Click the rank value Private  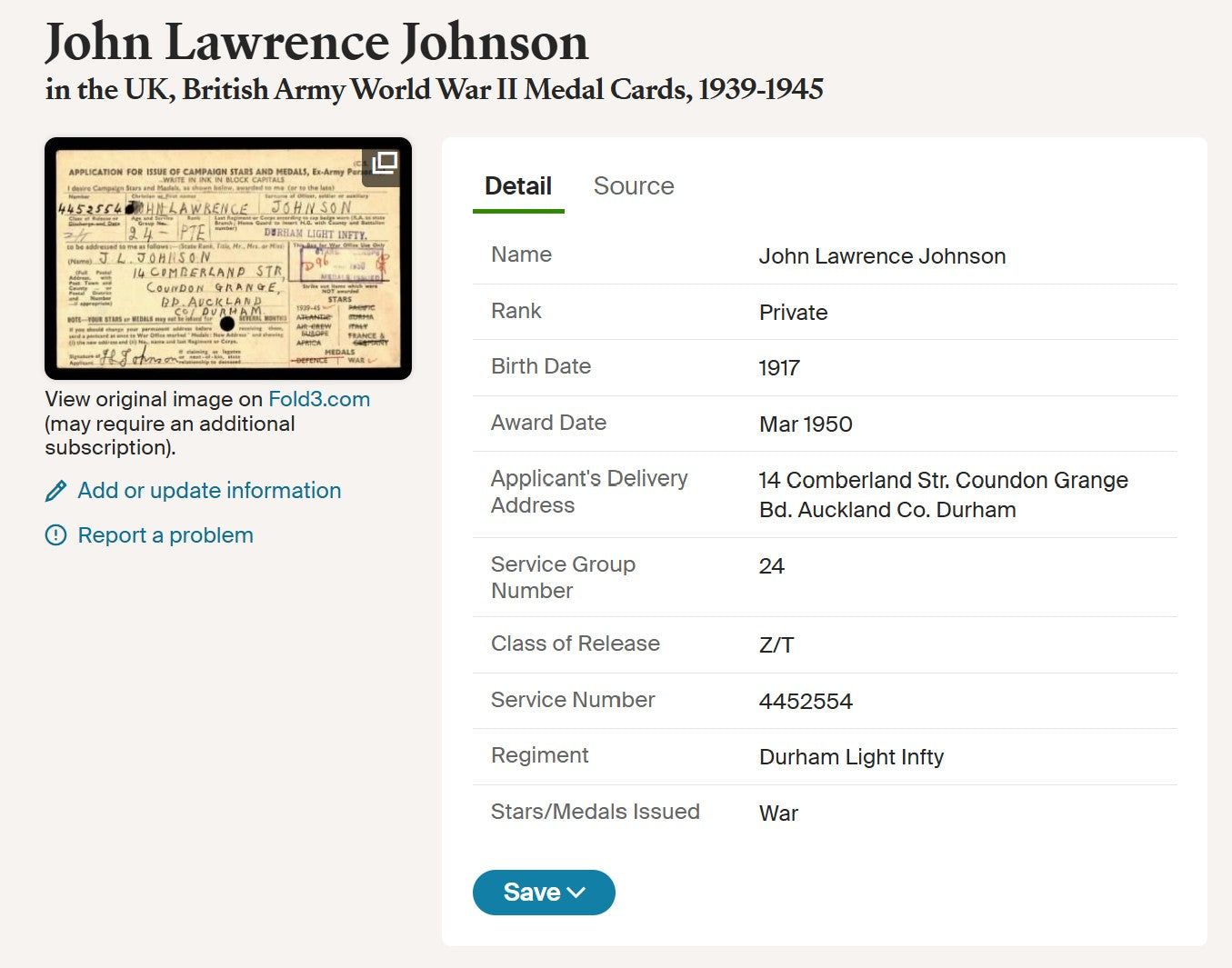[x=793, y=313]
